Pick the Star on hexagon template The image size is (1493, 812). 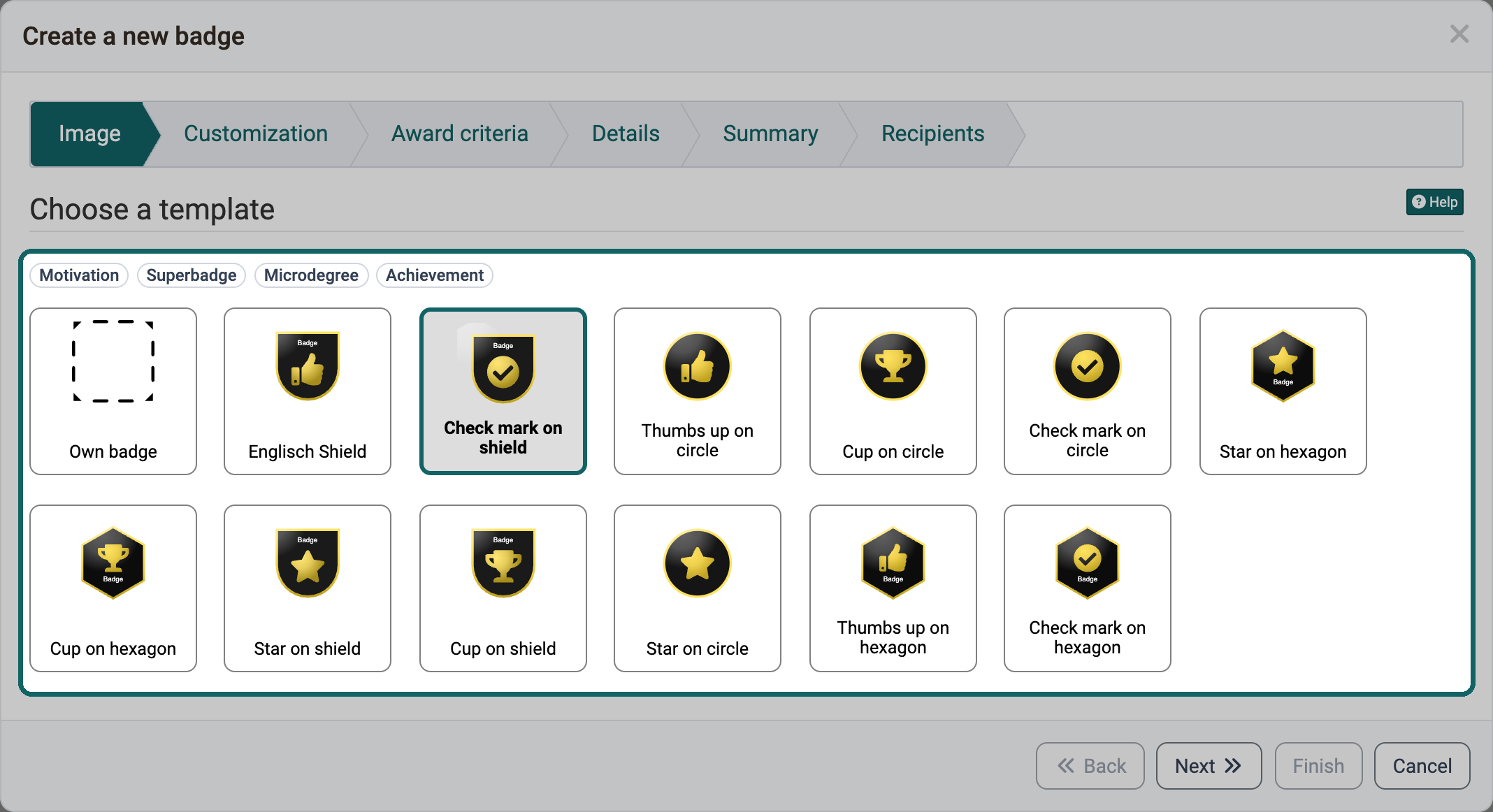[1283, 391]
